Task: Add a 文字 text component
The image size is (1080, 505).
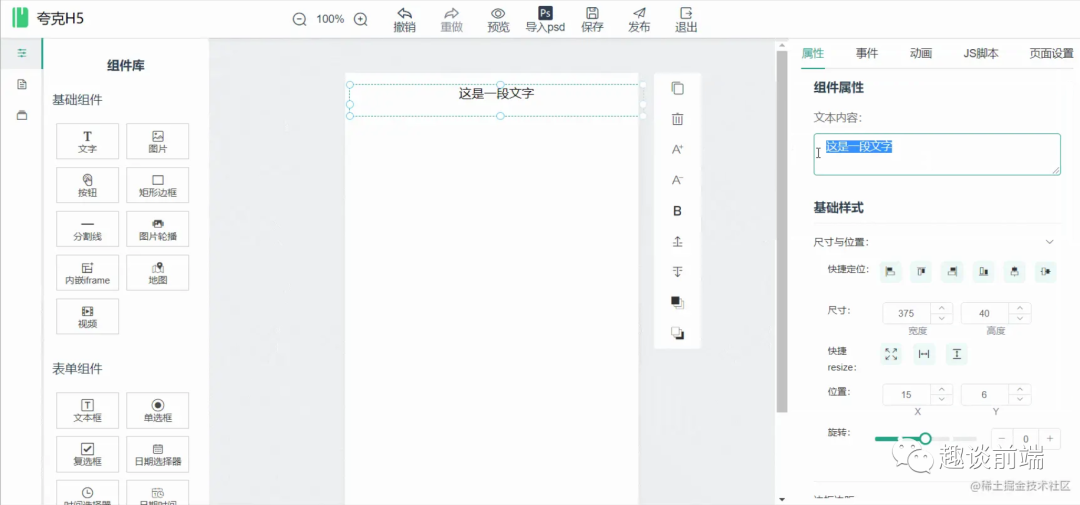Action: (87, 141)
